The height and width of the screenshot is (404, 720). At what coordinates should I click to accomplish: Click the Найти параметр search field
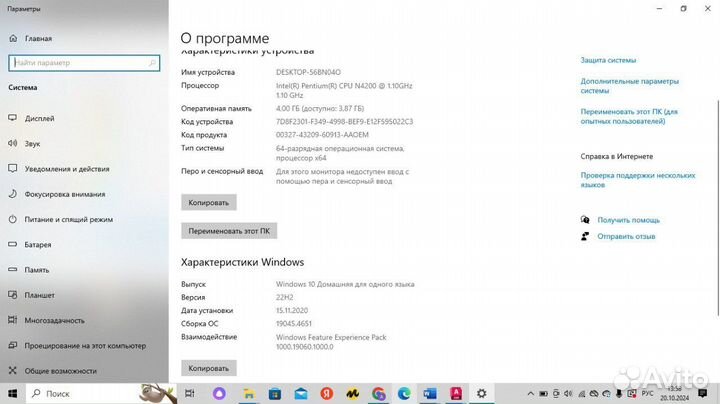[84, 63]
